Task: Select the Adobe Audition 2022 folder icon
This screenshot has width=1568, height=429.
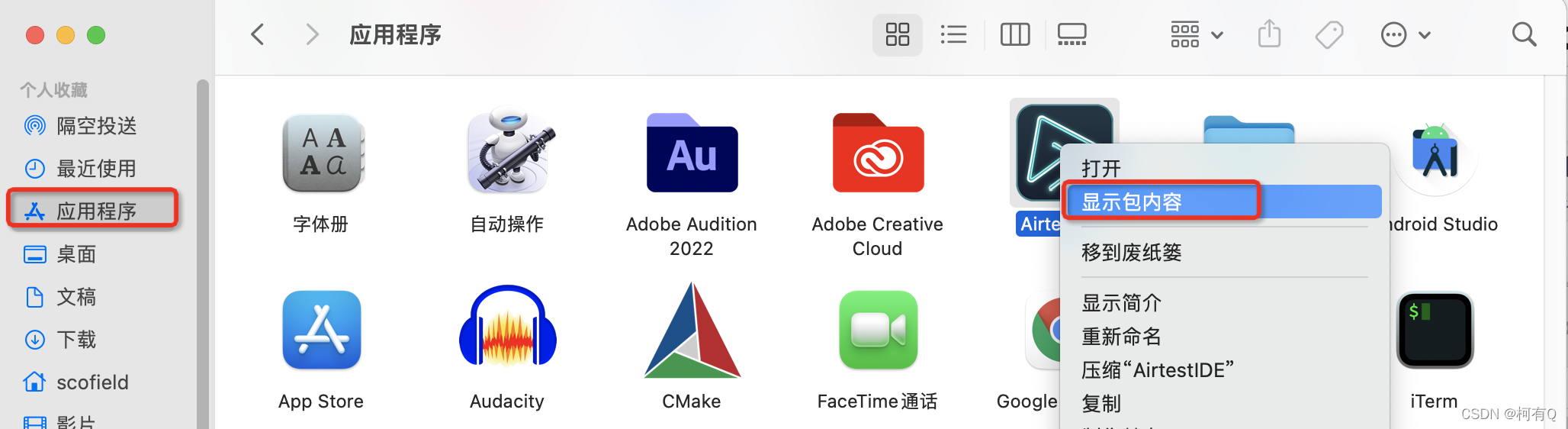Action: coord(692,153)
